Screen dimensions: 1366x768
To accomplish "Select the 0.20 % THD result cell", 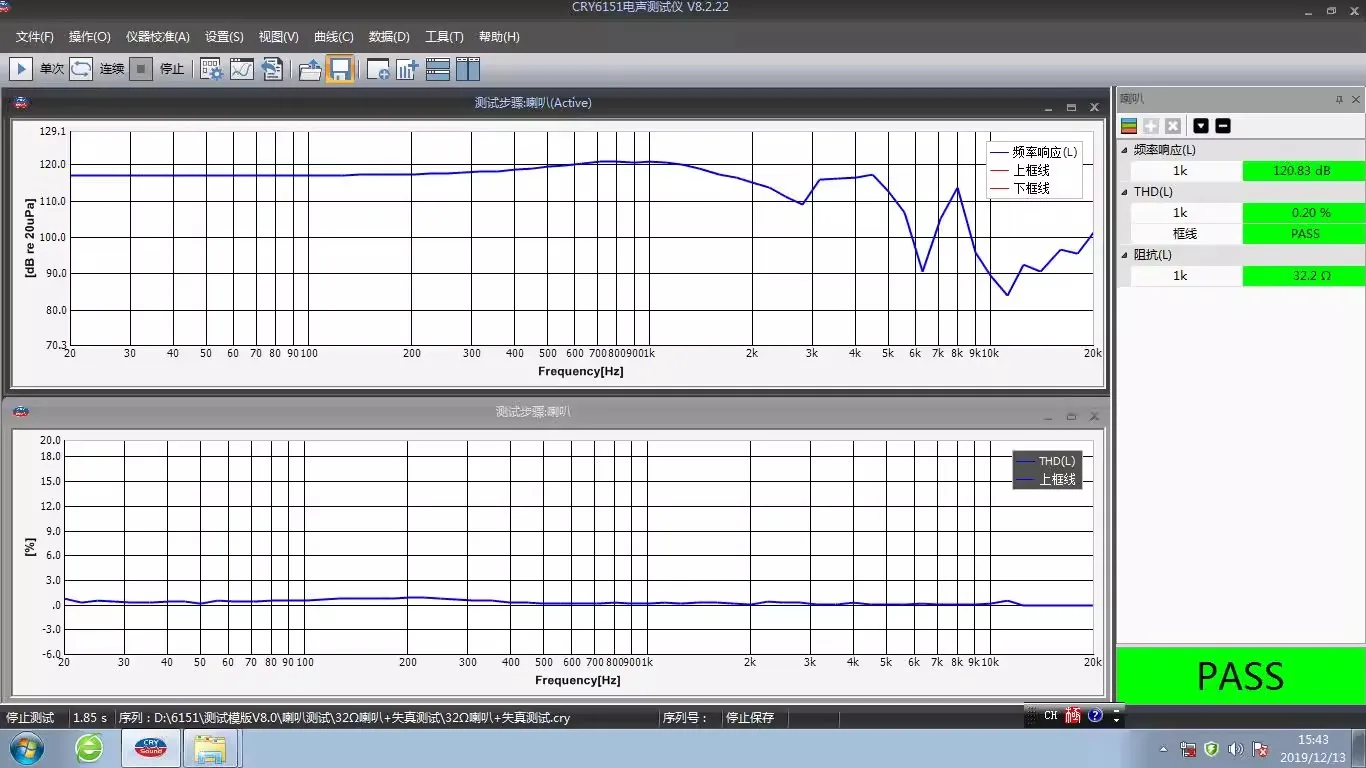I will (x=1303, y=213).
